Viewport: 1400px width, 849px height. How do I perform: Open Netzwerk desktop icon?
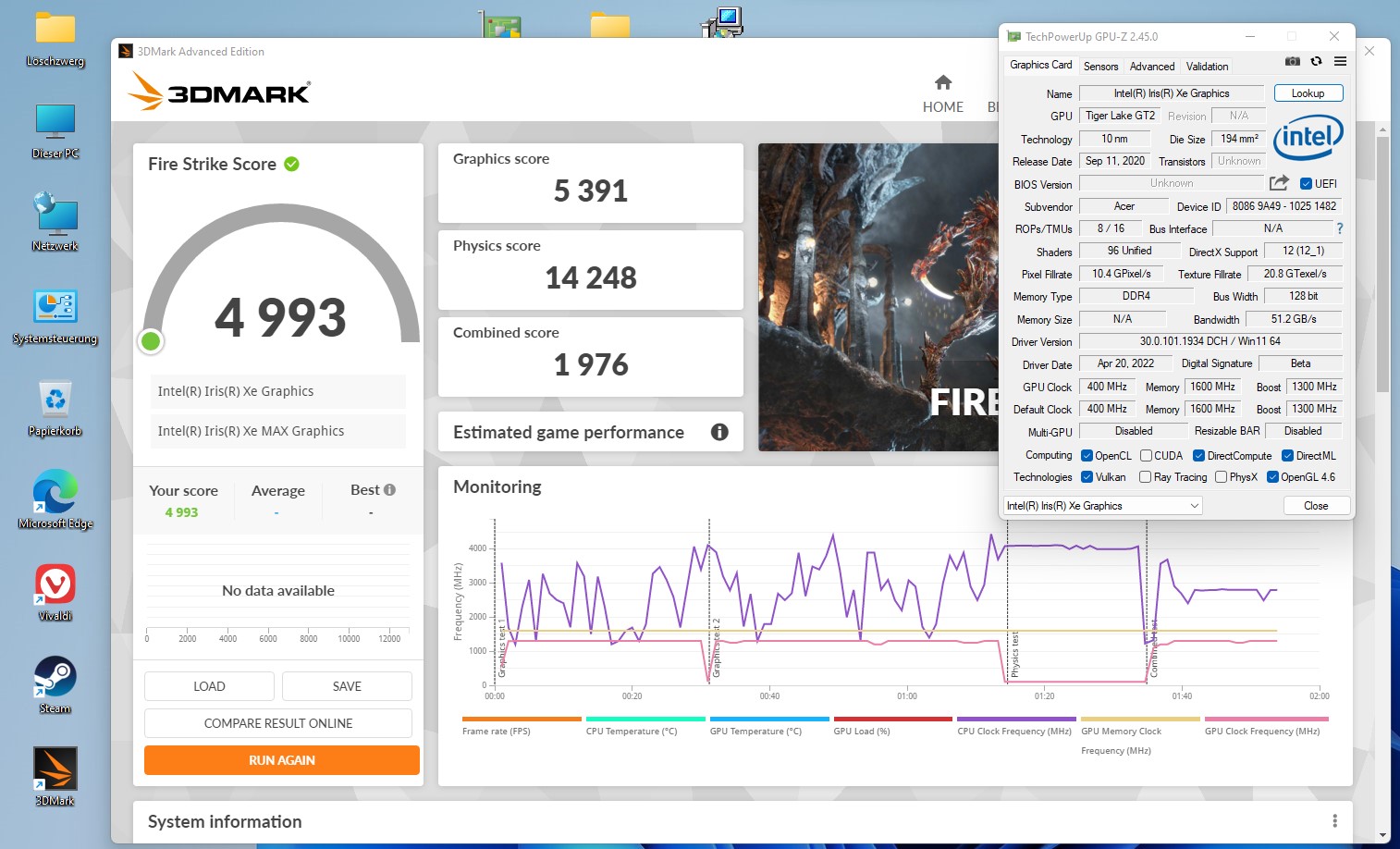(x=55, y=223)
